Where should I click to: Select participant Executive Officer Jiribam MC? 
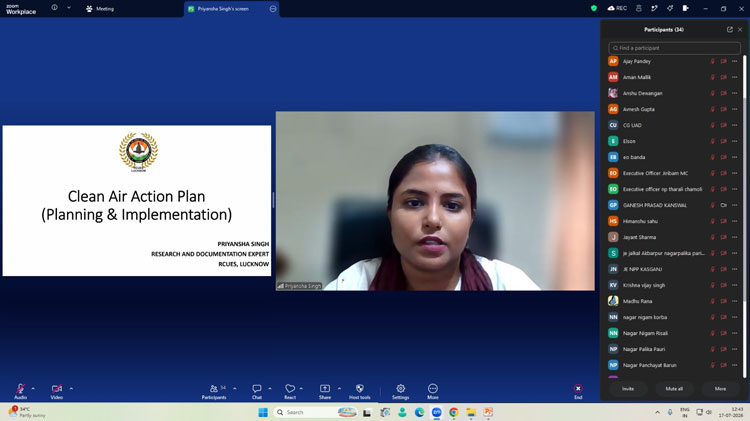pyautogui.click(x=673, y=173)
